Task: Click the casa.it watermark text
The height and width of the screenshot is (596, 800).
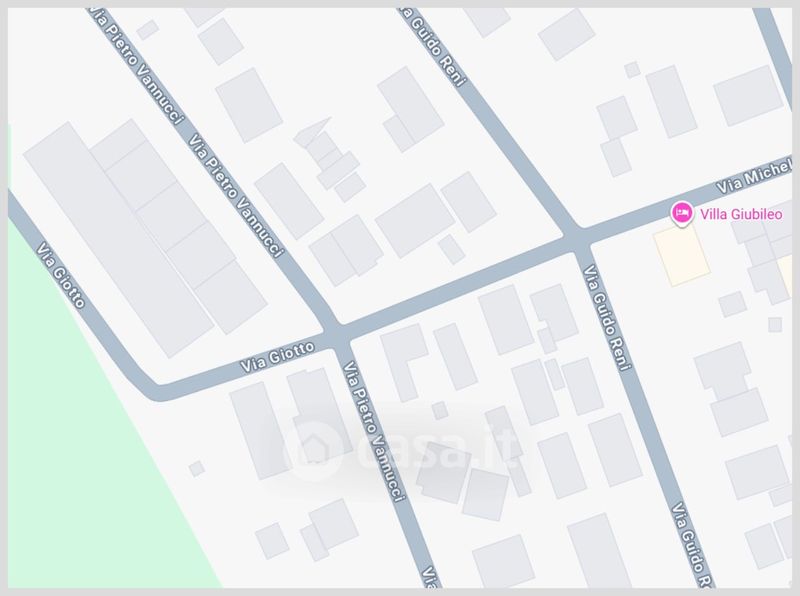Action: (x=438, y=450)
